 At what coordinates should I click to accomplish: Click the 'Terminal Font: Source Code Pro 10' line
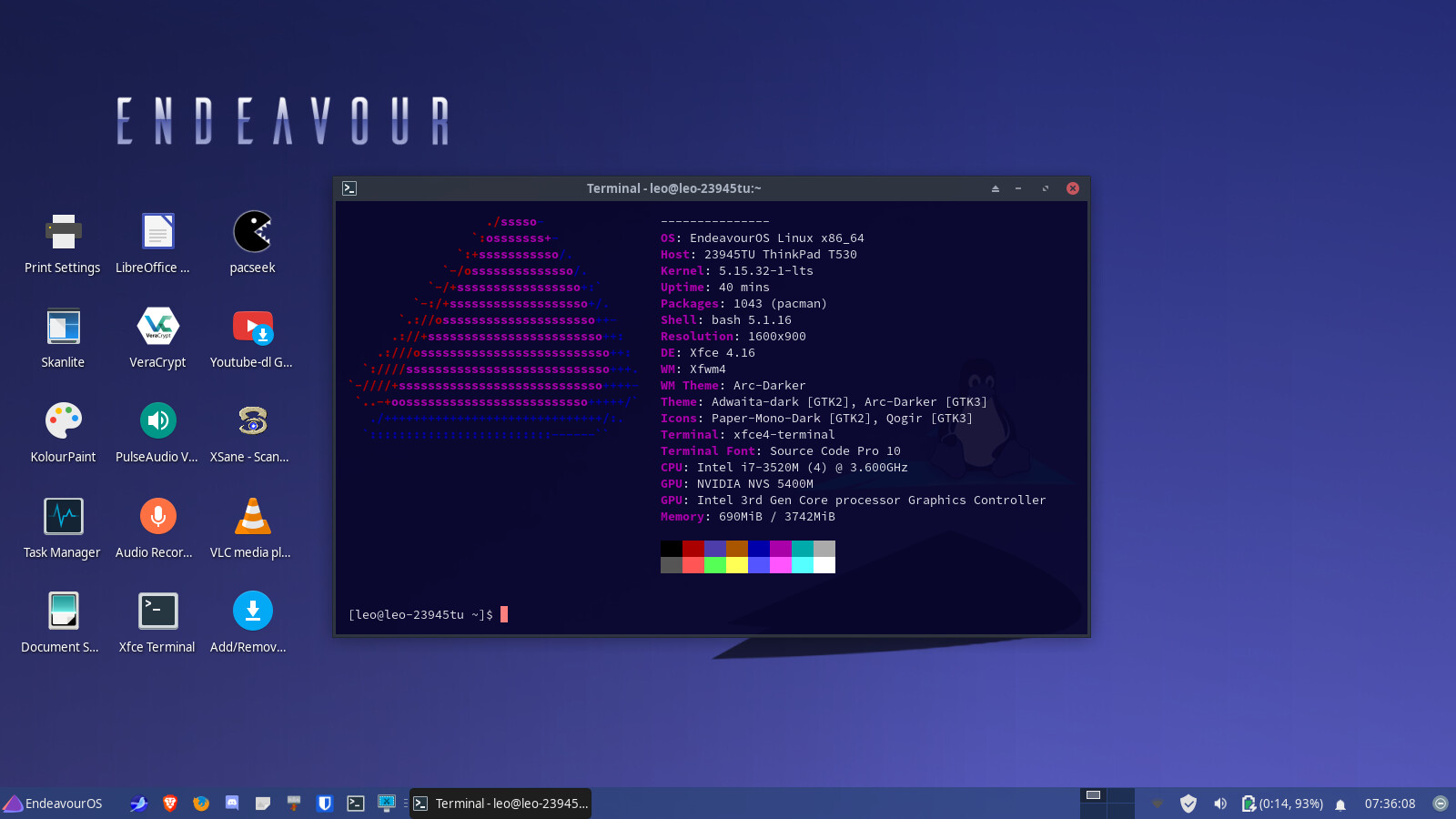tap(780, 451)
